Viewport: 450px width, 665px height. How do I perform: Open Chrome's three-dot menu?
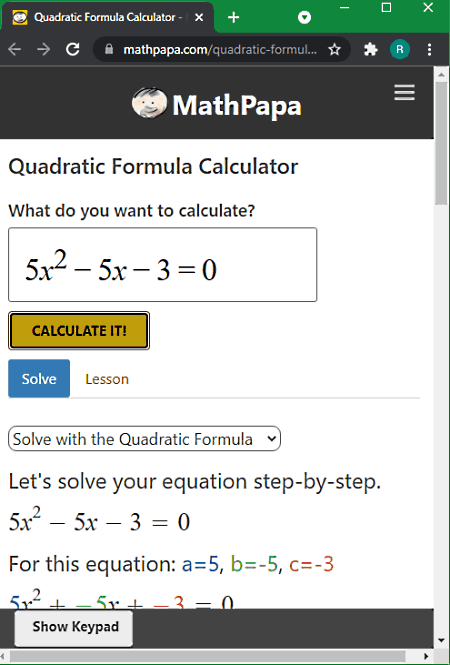[x=429, y=50]
